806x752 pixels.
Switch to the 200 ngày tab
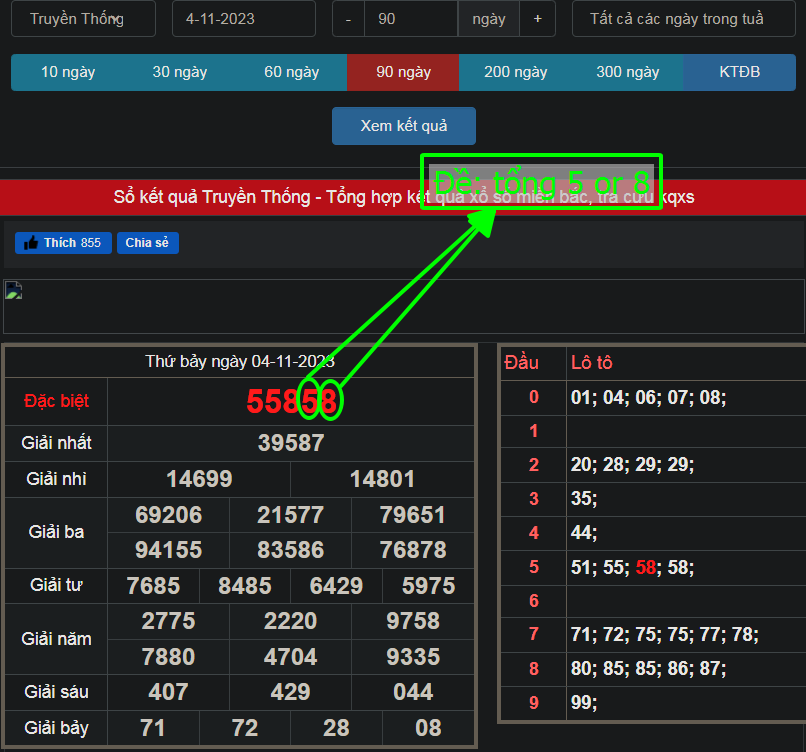tap(516, 72)
